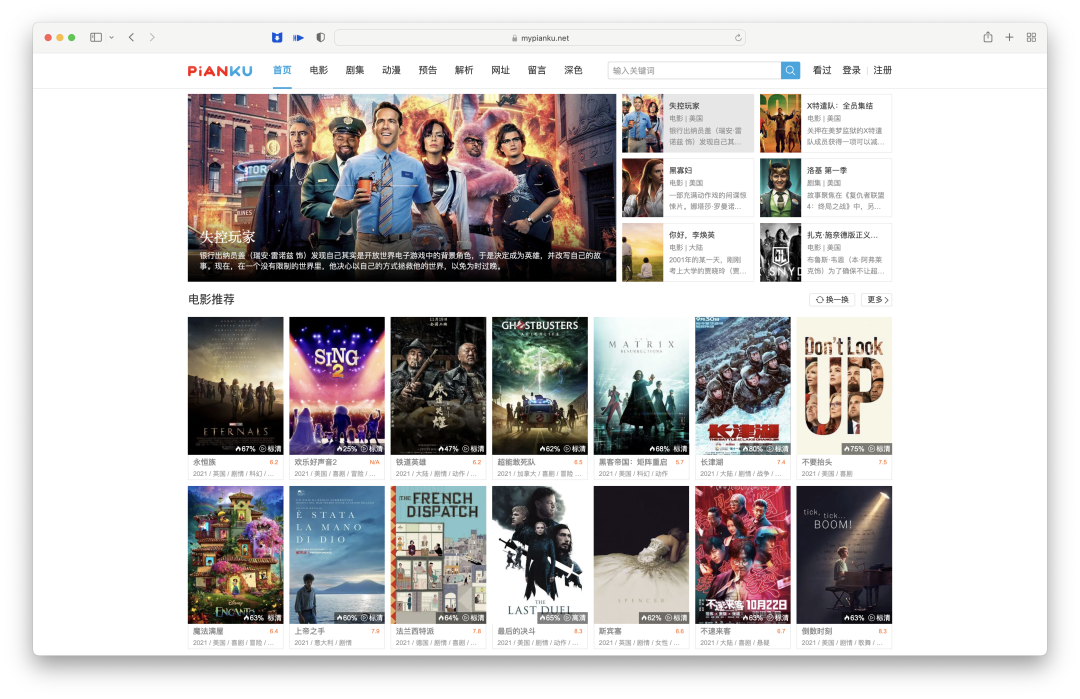The image size is (1080, 699).
Task: Click the blue search magnifier button
Action: click(x=790, y=70)
